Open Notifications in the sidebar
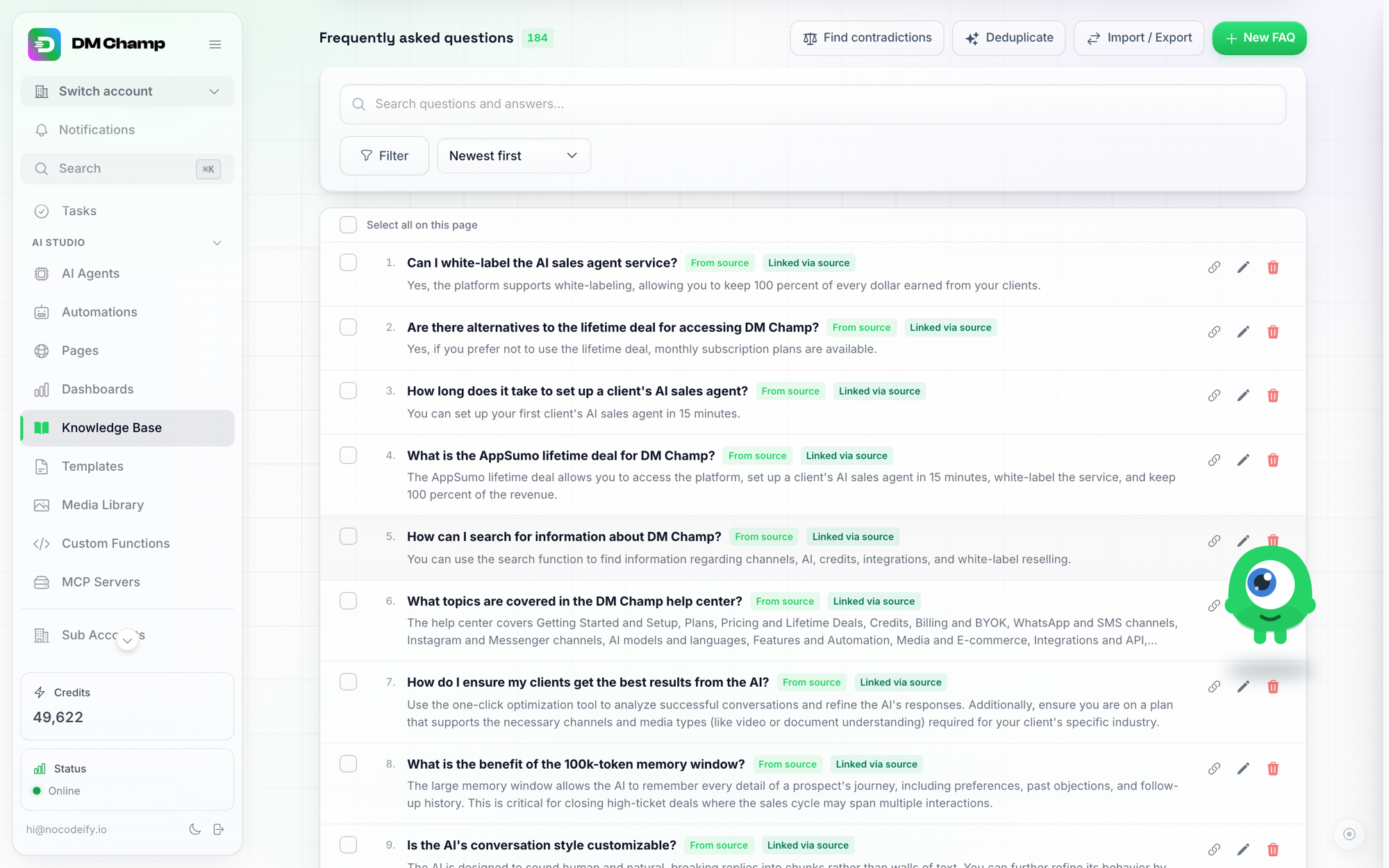This screenshot has width=1389, height=868. (127, 130)
